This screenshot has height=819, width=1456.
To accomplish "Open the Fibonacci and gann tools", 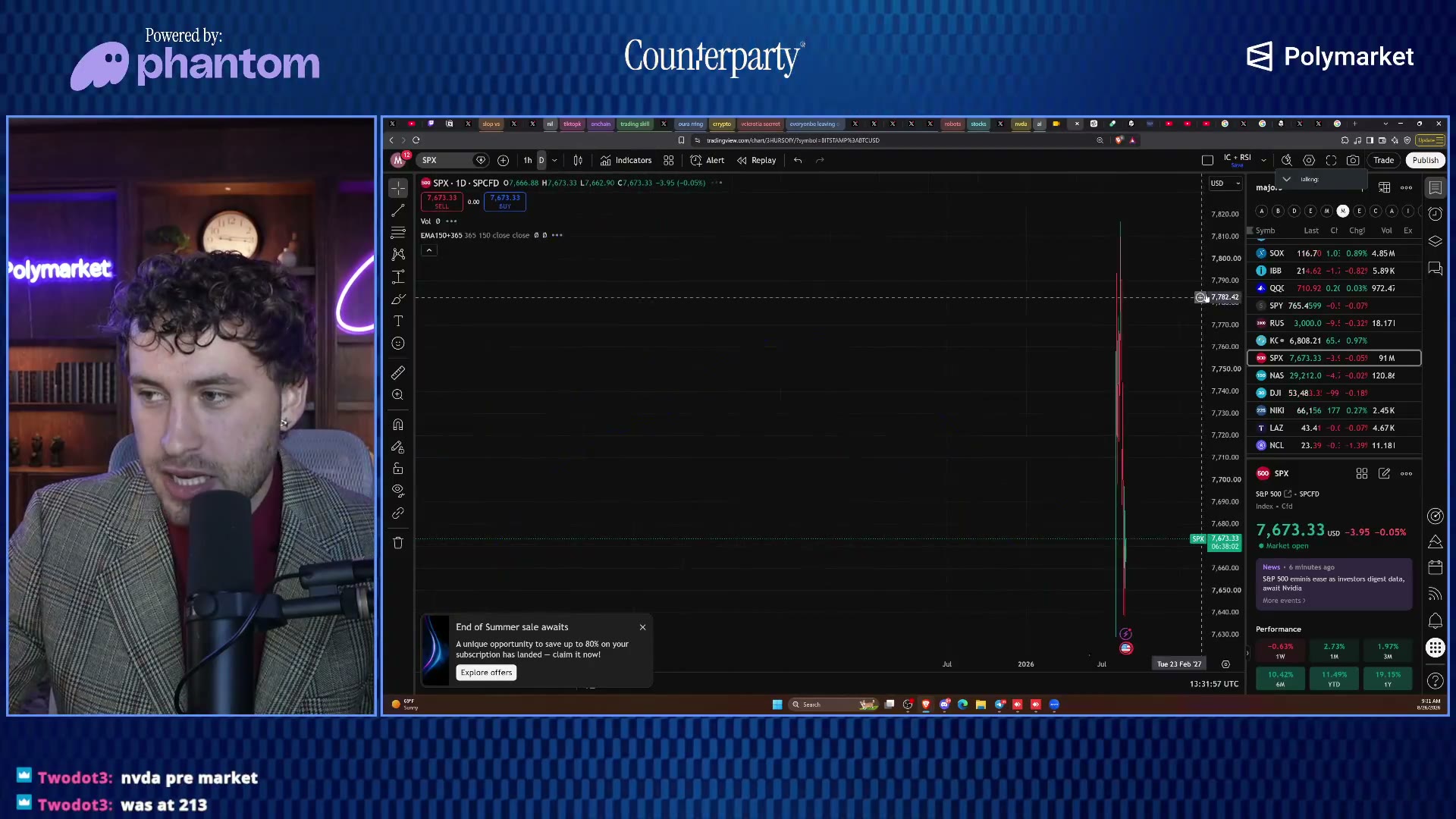I will [x=398, y=232].
